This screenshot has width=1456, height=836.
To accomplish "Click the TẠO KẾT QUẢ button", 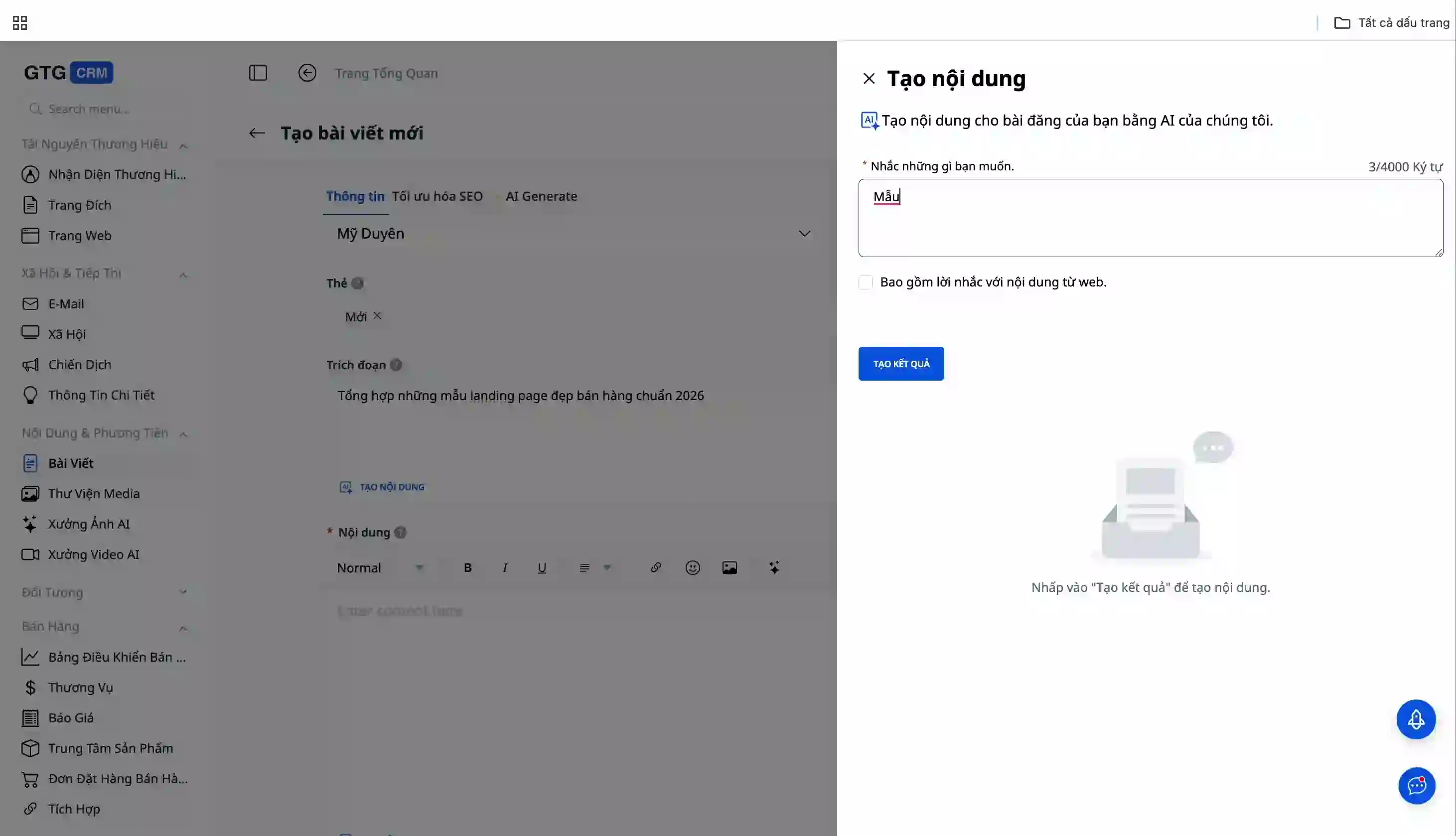I will pyautogui.click(x=901, y=364).
